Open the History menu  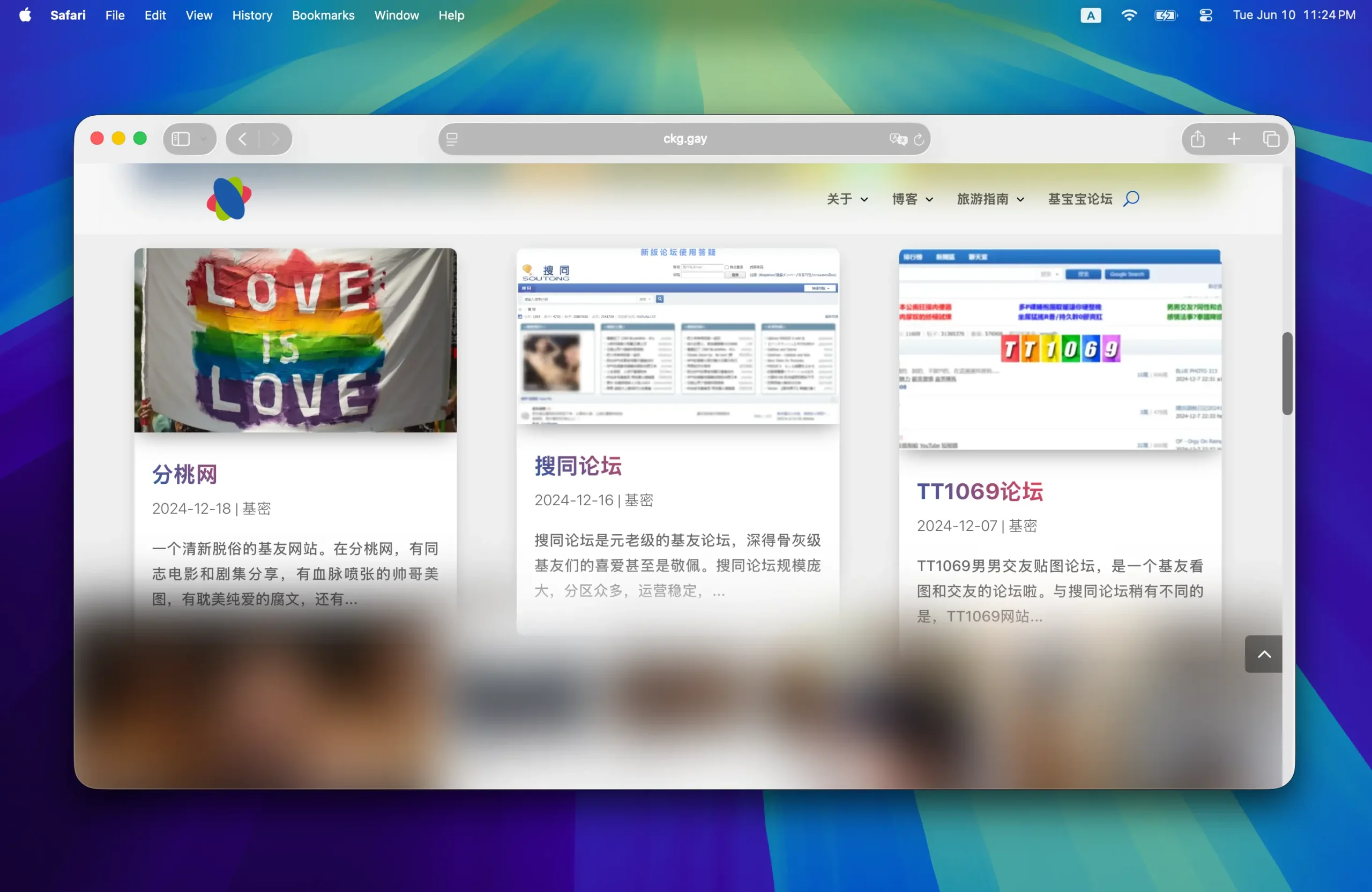point(252,15)
